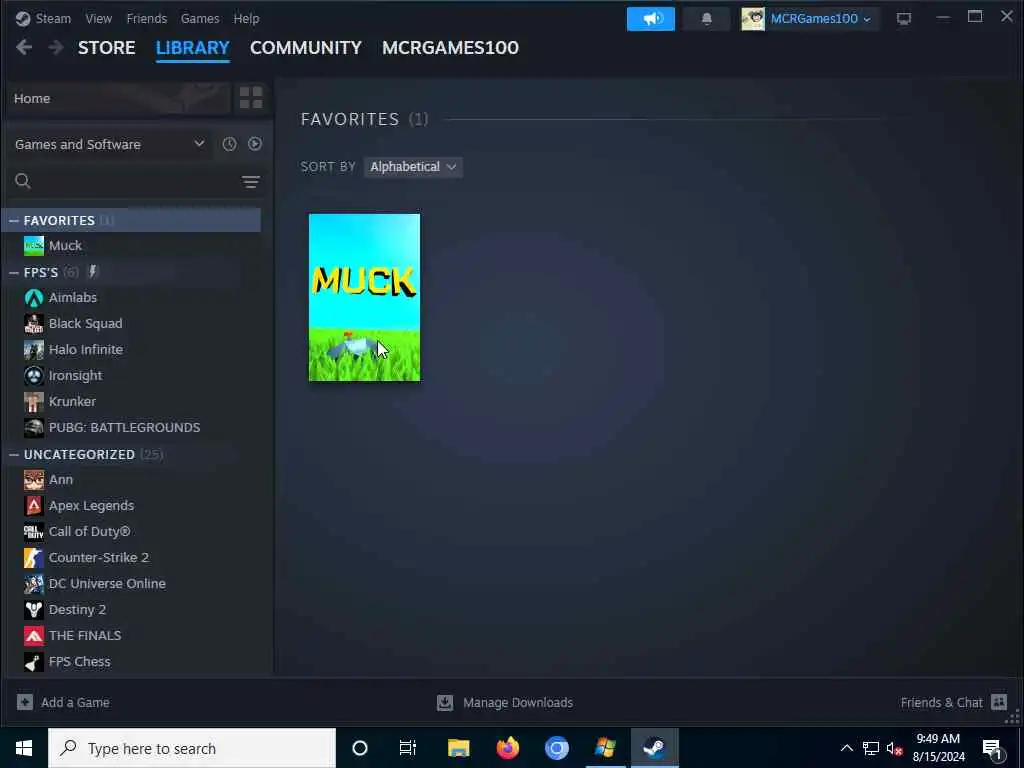Click the ready-to-play filter icon
Image resolution: width=1024 pixels, height=768 pixels.
[255, 144]
